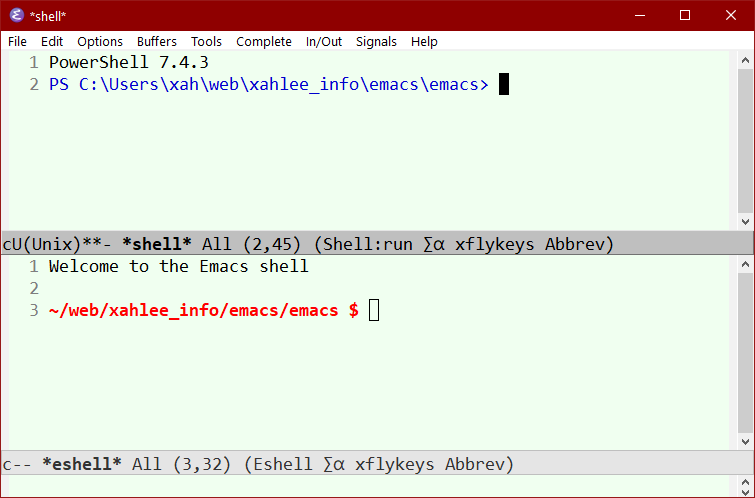755x498 pixels.
Task: Click the red ~/web/xahlee_info eshell prompt
Action: (x=204, y=310)
